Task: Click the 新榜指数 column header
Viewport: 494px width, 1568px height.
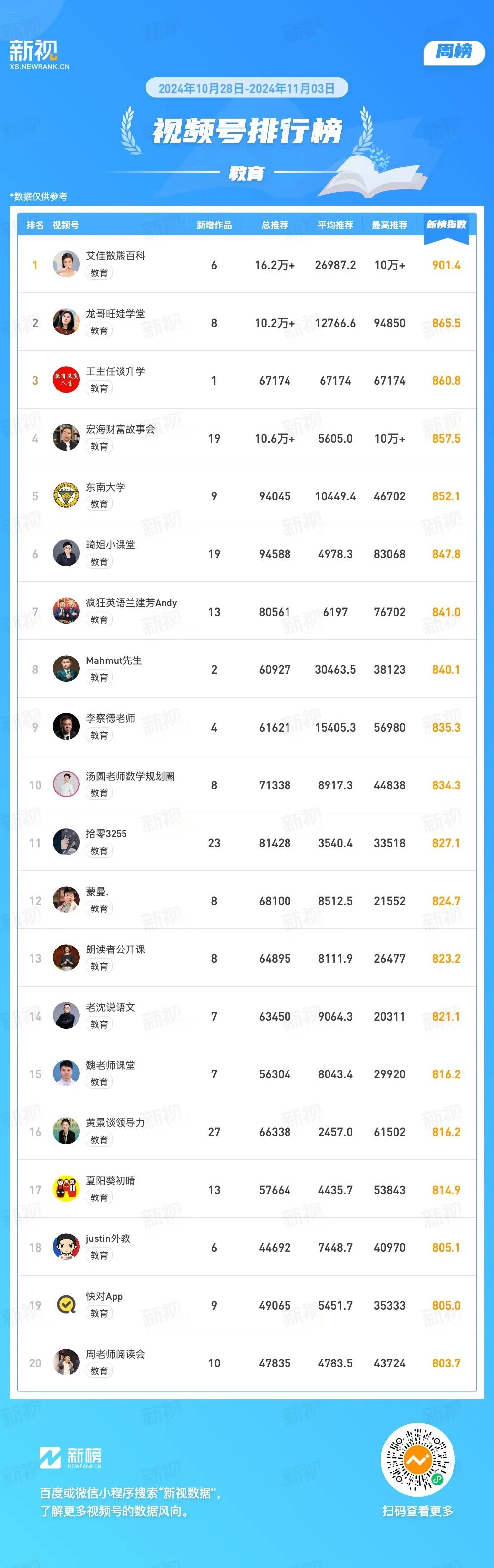Action: coord(446,225)
